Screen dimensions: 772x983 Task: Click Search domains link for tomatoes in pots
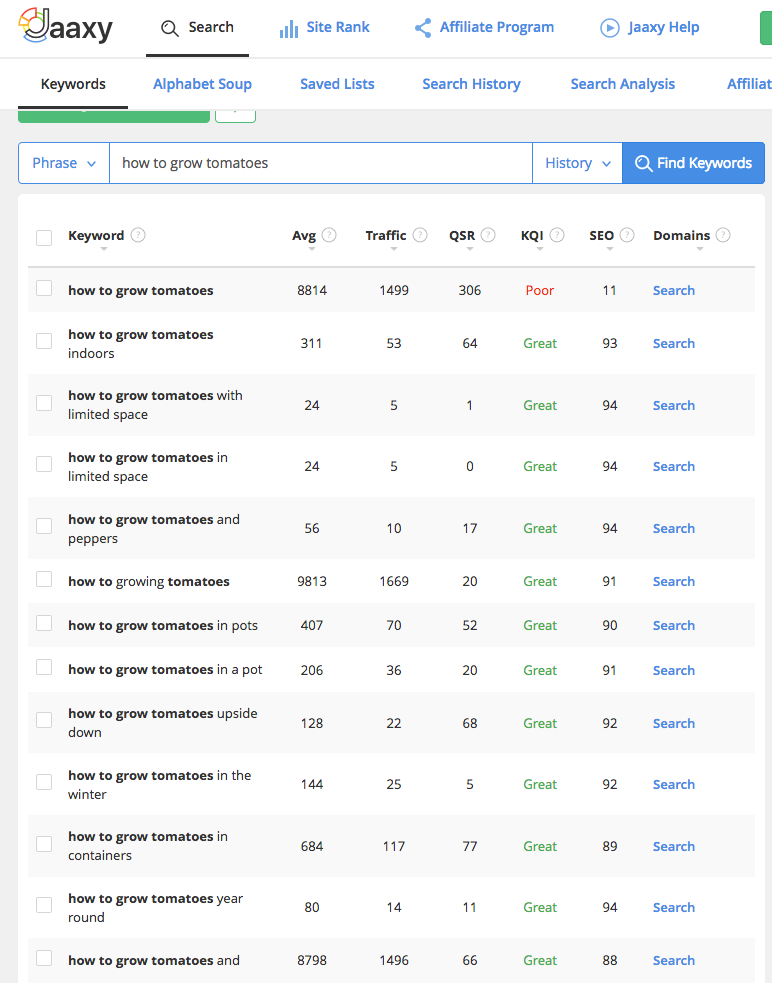674,625
